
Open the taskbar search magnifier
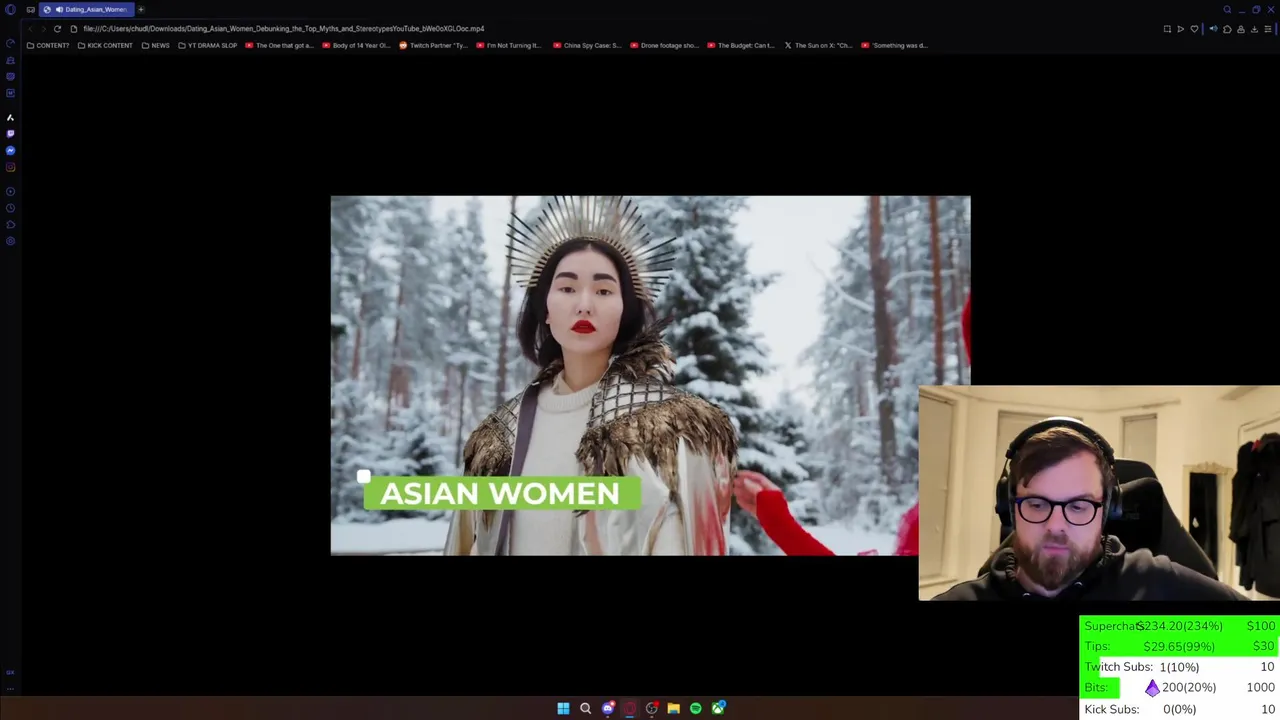tap(585, 708)
